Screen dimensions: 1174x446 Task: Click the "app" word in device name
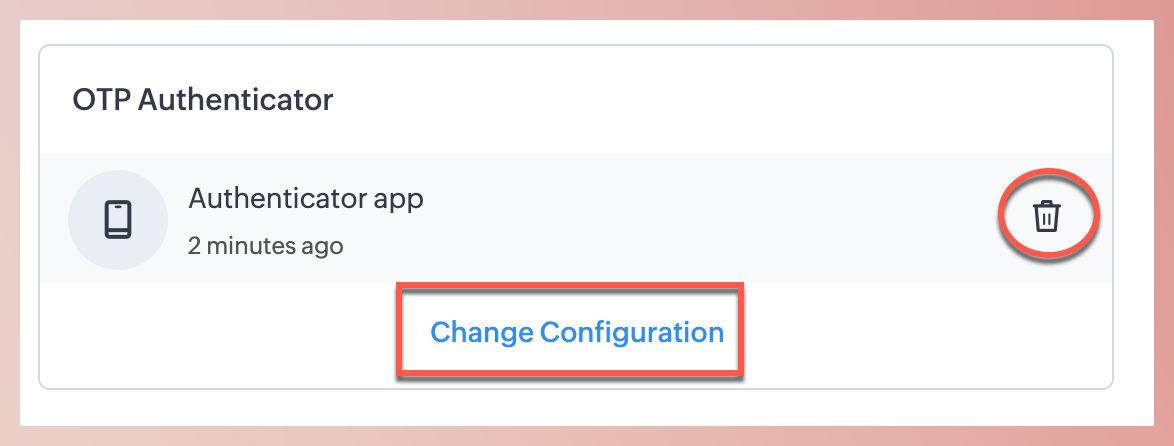point(400,199)
